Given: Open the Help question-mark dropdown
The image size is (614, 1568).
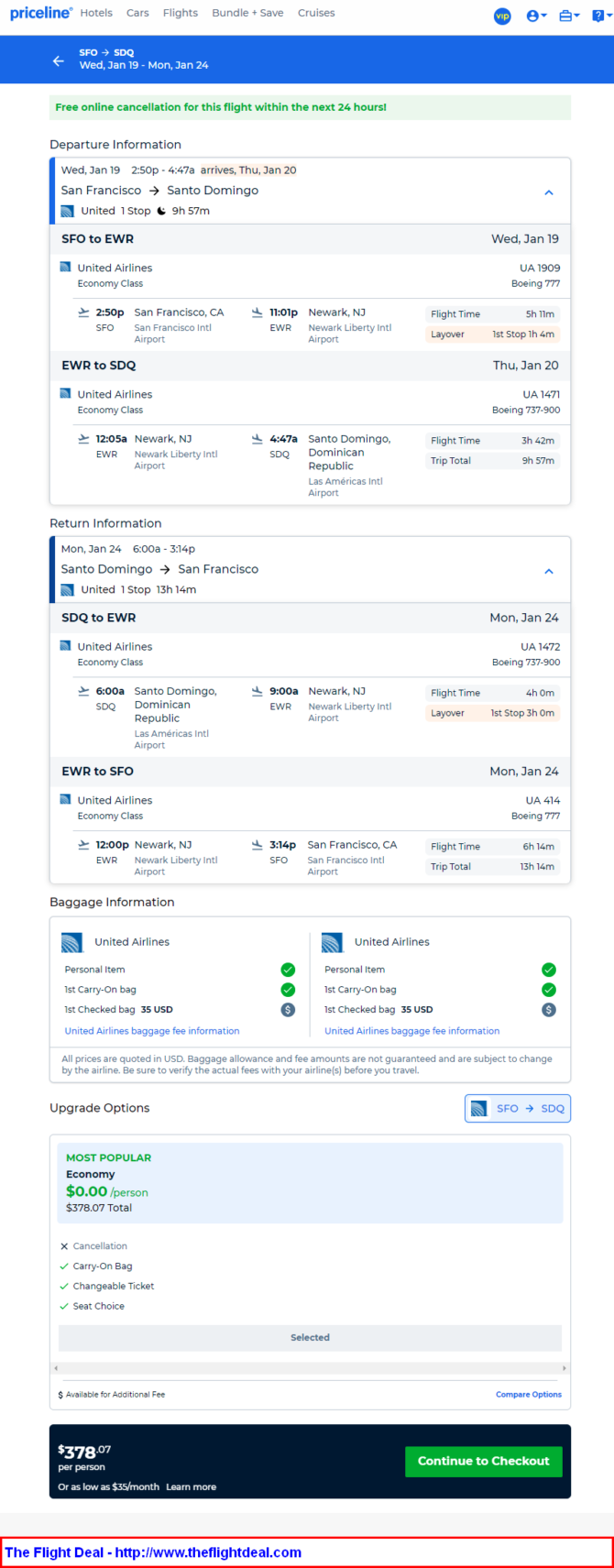Looking at the screenshot, I should point(601,16).
